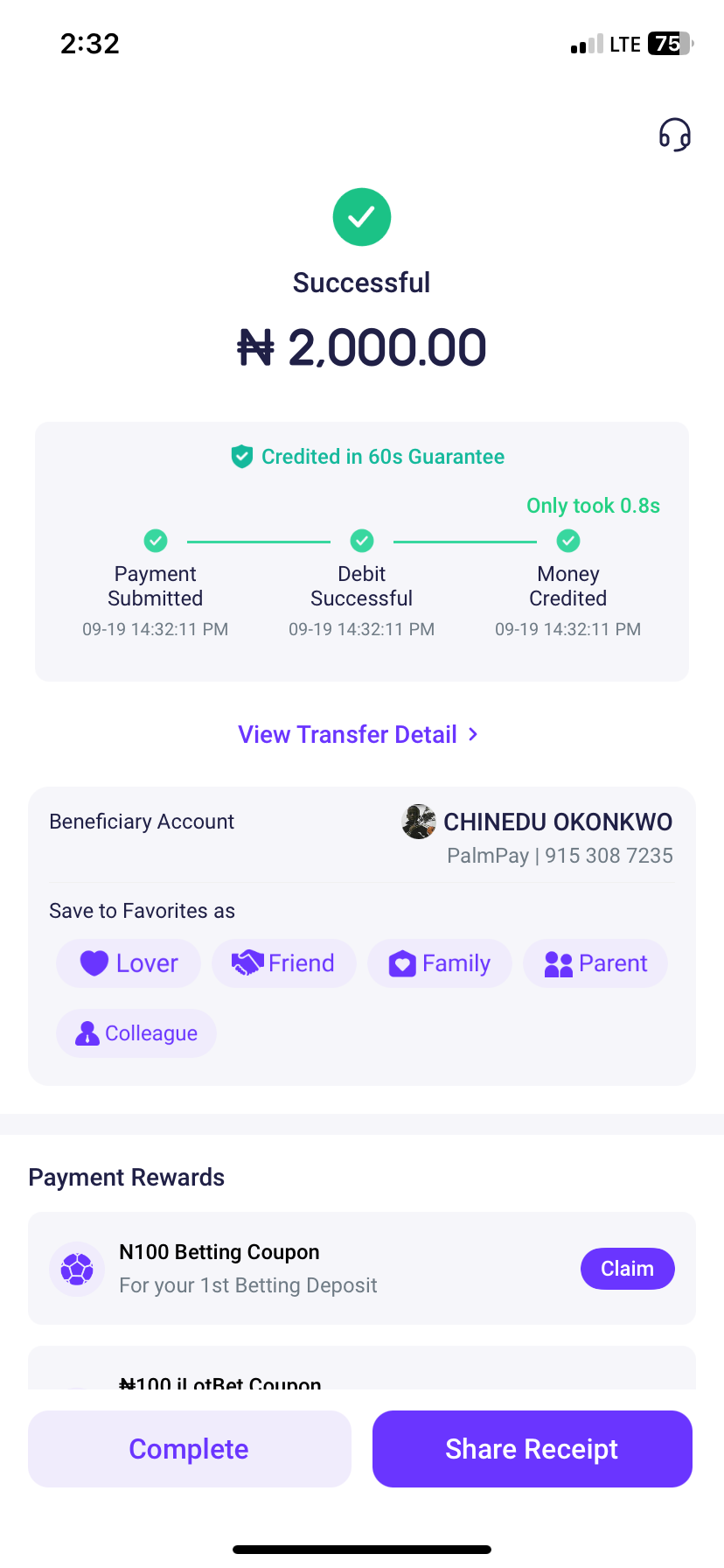Screen dimensions: 724x1568
Task: Tap the shield icon beside Credited guarantee
Action: [x=241, y=457]
